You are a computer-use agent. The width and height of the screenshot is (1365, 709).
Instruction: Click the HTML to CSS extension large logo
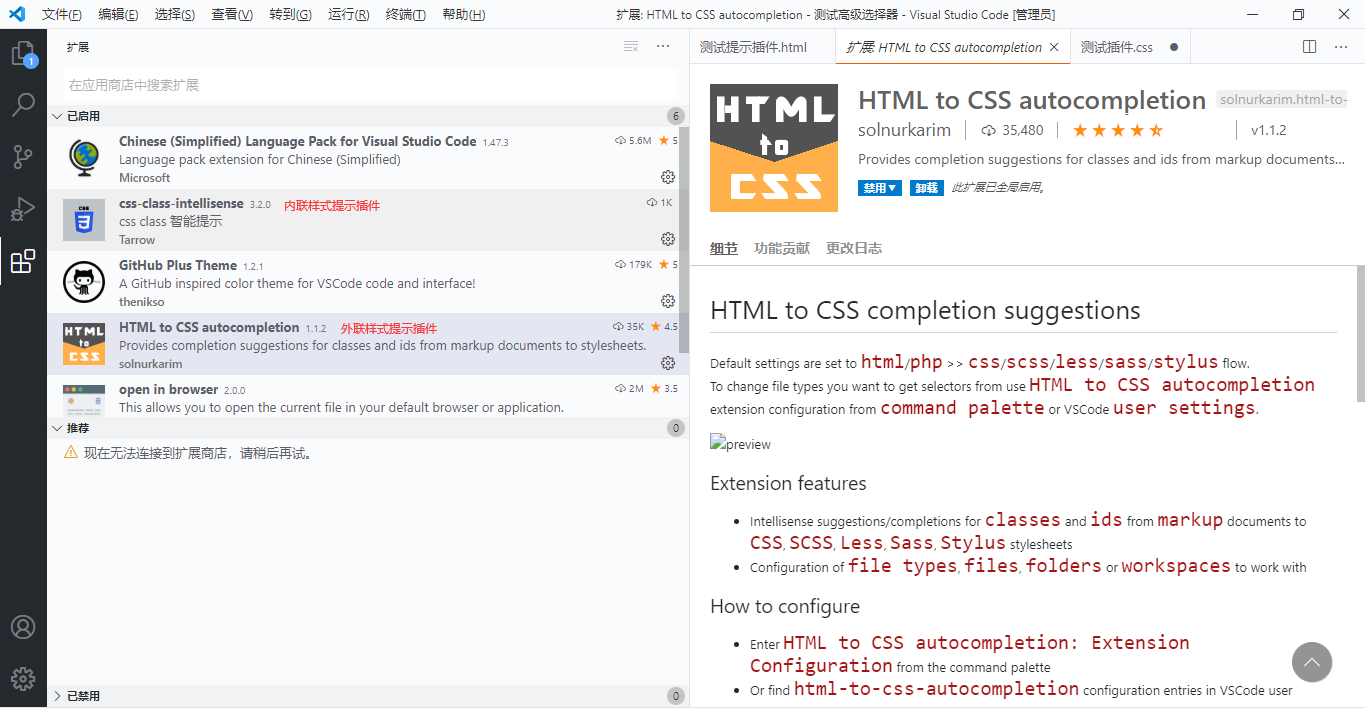click(x=774, y=148)
